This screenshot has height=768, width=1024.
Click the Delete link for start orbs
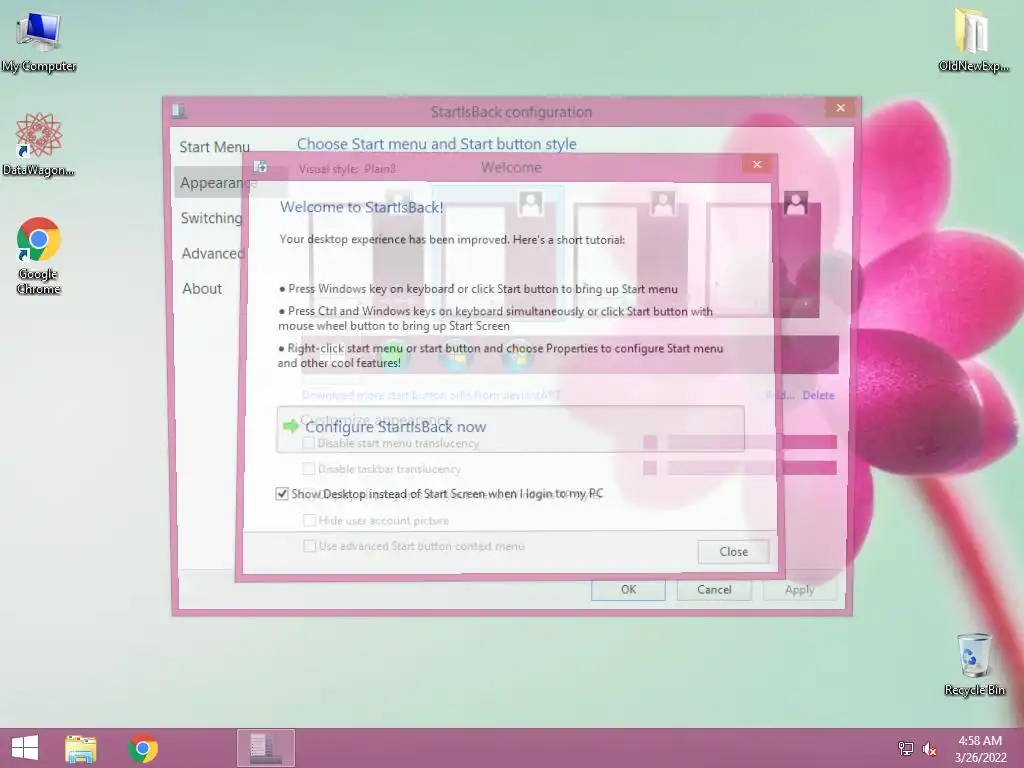coord(818,395)
